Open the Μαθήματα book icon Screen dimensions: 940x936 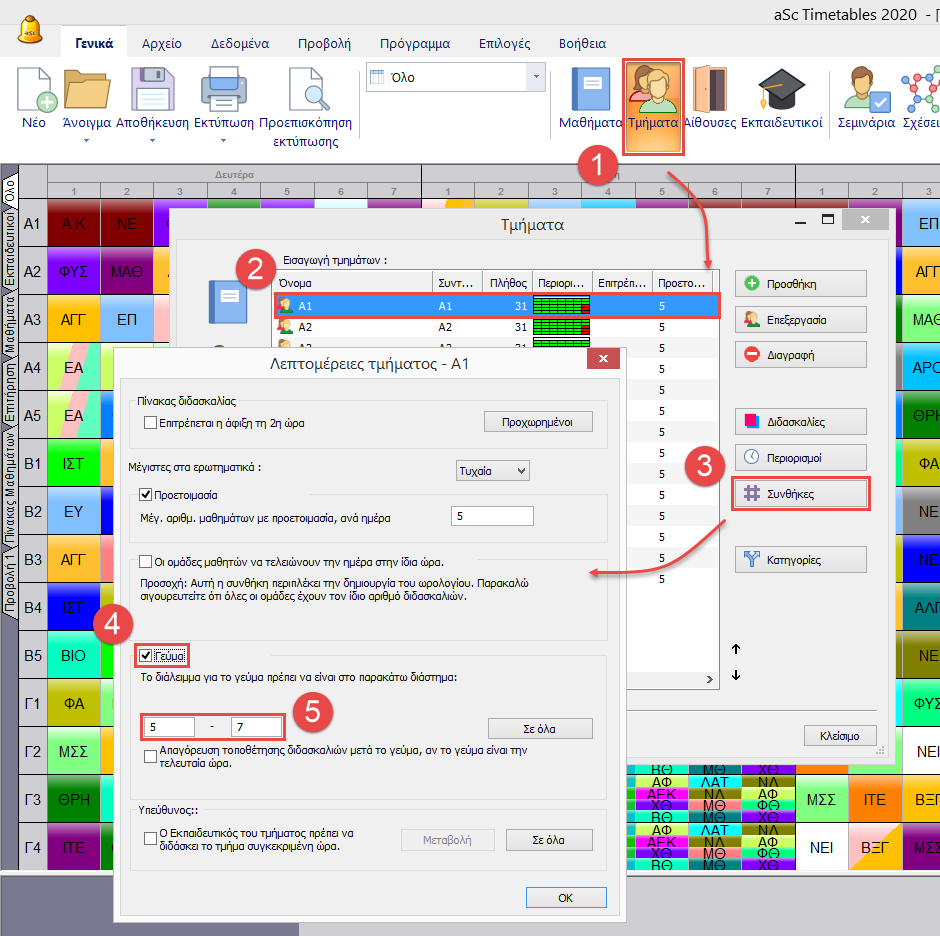click(x=590, y=90)
